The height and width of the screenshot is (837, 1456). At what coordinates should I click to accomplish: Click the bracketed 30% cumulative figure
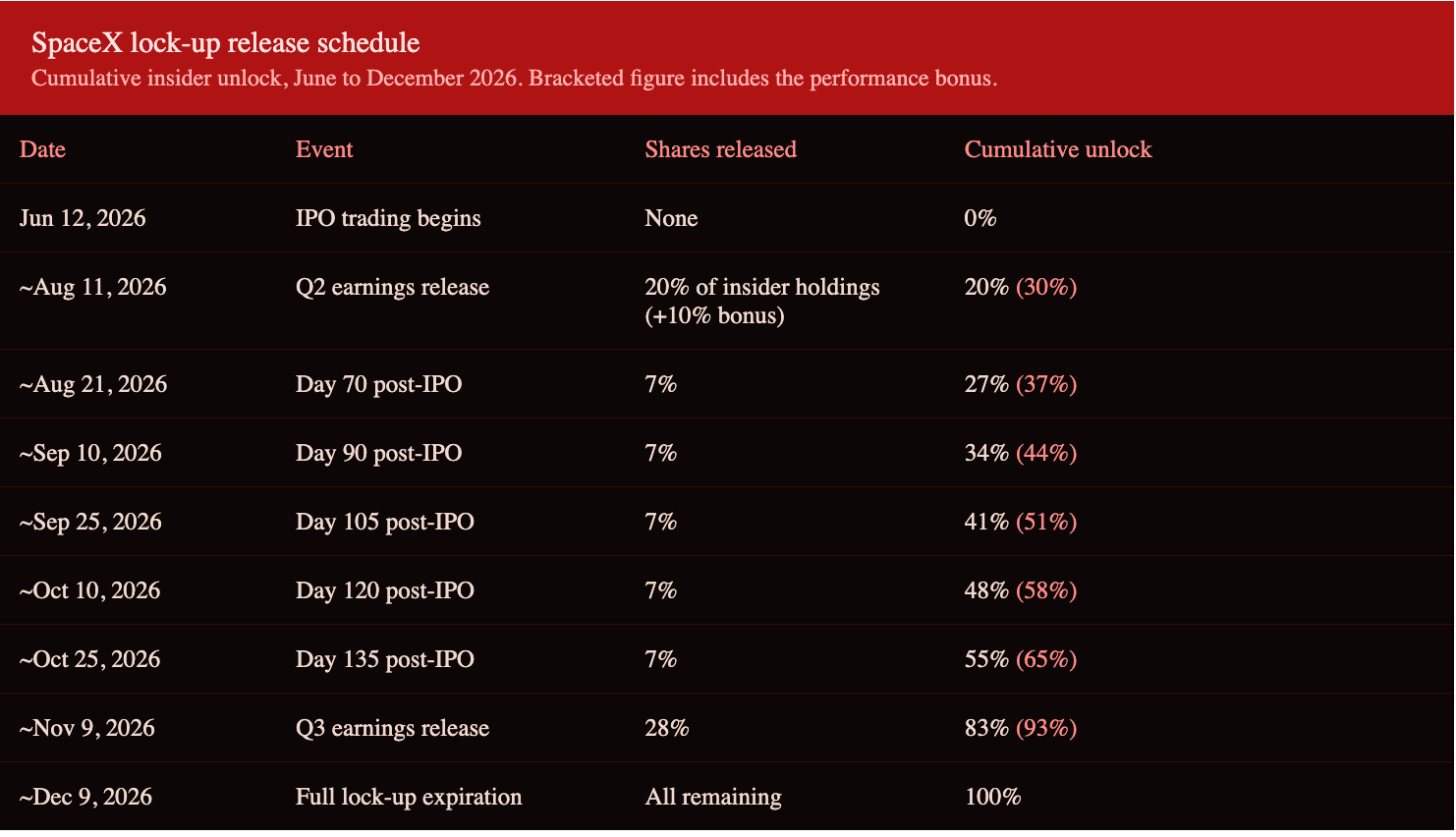(1046, 287)
